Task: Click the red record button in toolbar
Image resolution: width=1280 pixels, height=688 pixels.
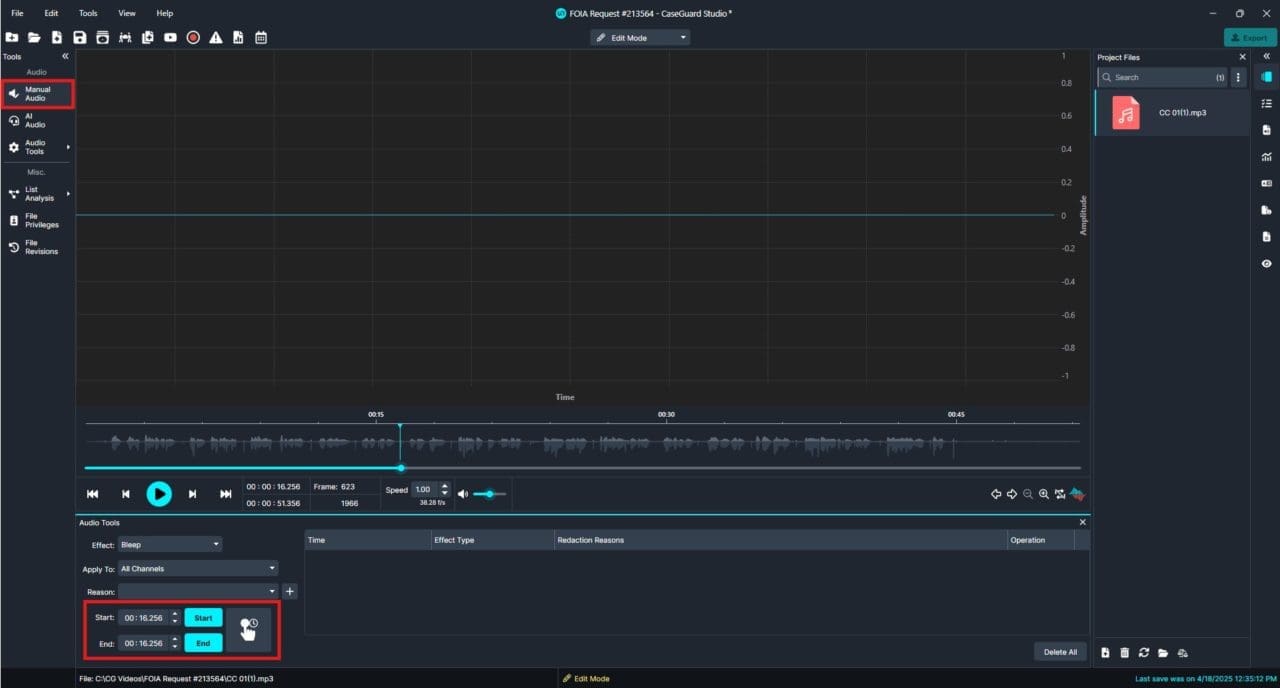Action: point(193,38)
